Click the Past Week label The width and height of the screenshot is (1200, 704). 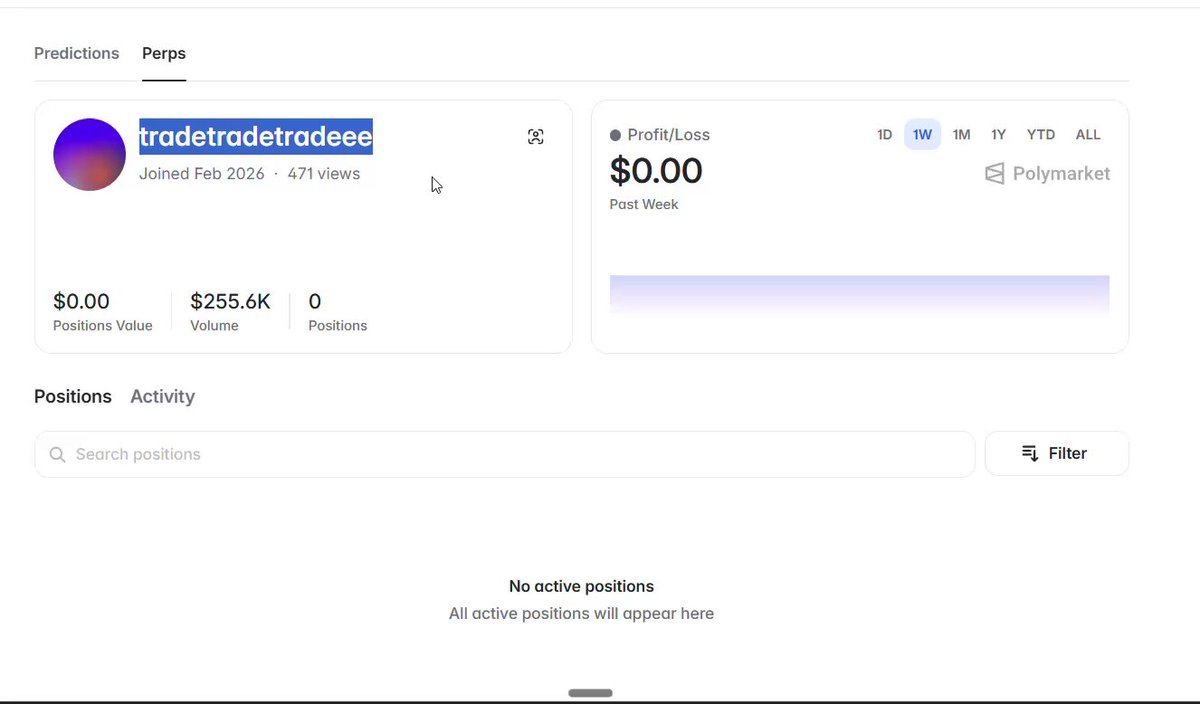[644, 204]
